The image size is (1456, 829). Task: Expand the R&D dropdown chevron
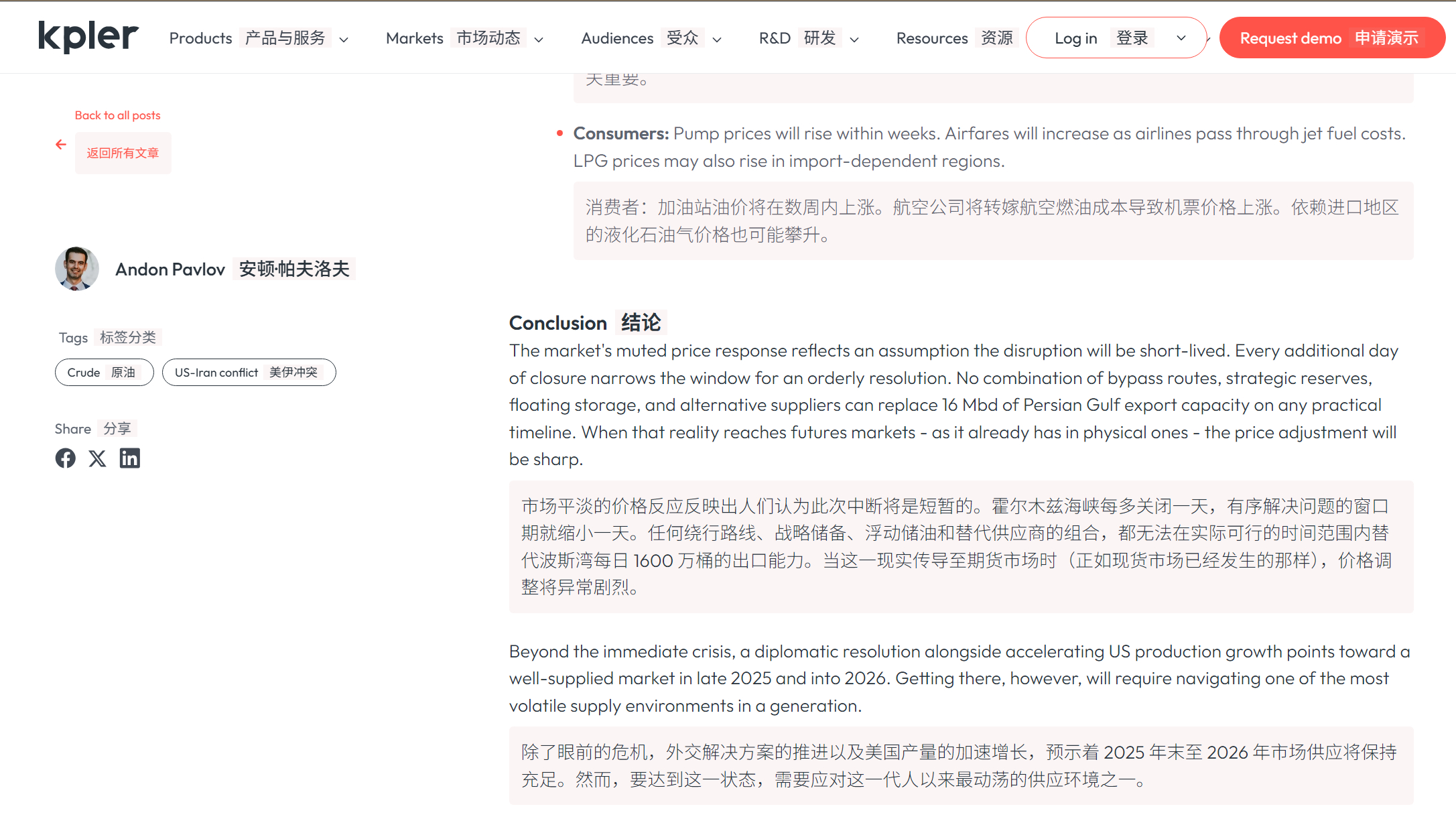[854, 40]
